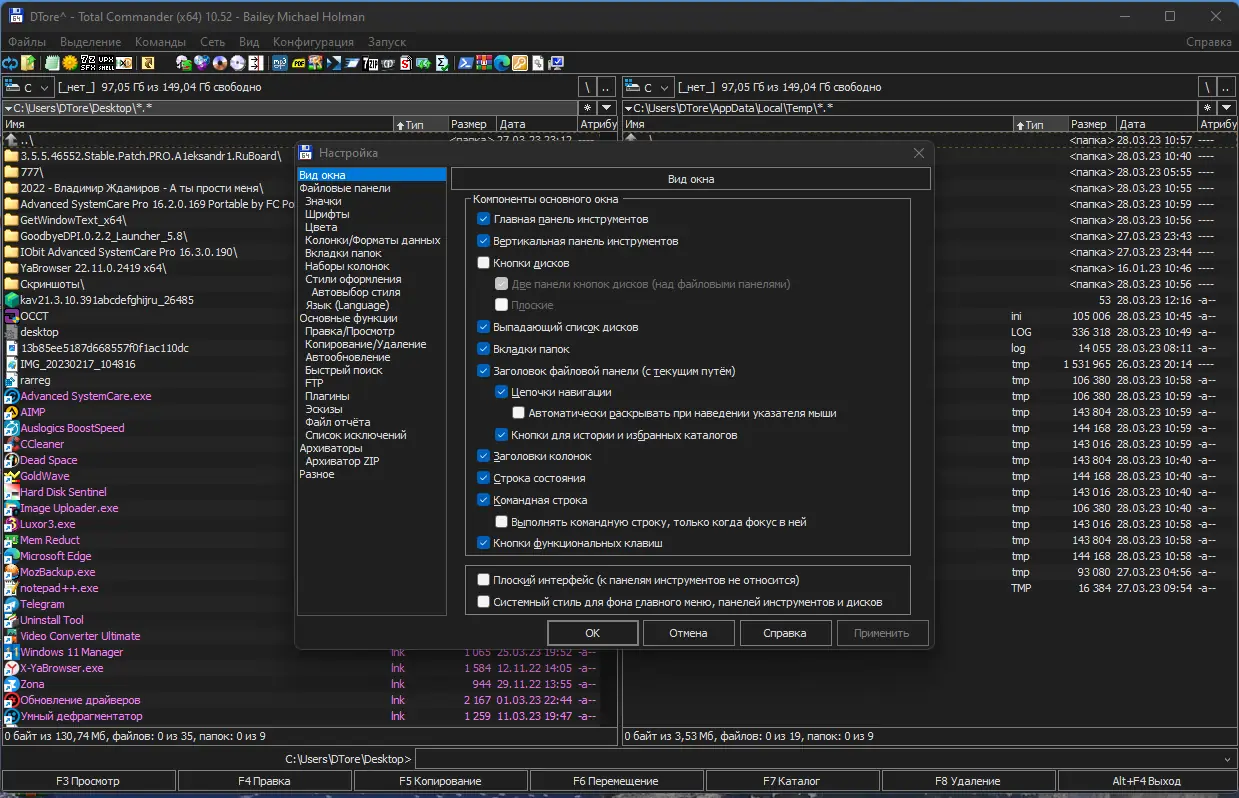Screen dimensions: 1239x798
Task: Open the left path history dropdown arrow
Action: click(x=608, y=107)
